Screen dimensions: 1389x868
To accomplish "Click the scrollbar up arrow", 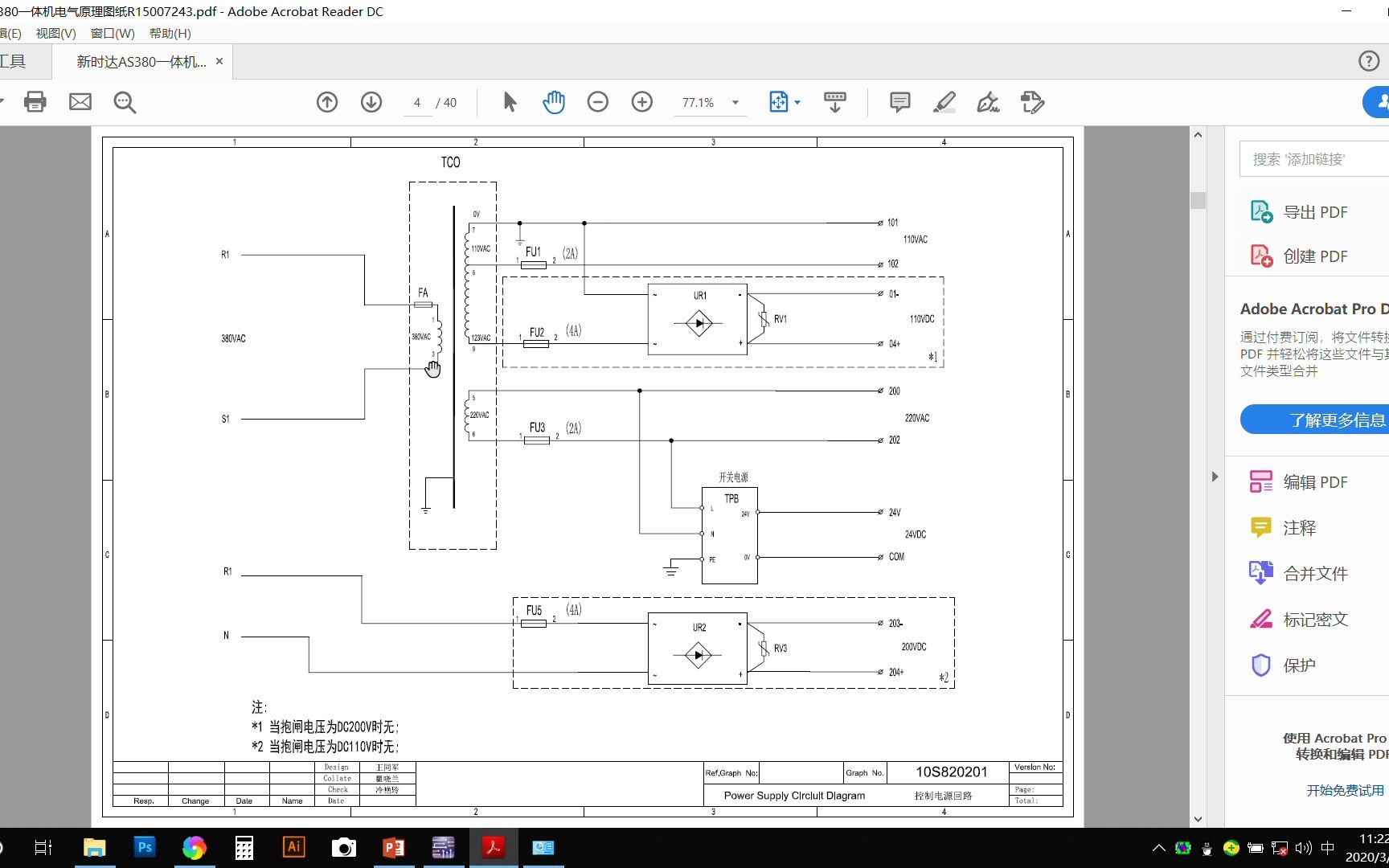I will pos(1198,134).
